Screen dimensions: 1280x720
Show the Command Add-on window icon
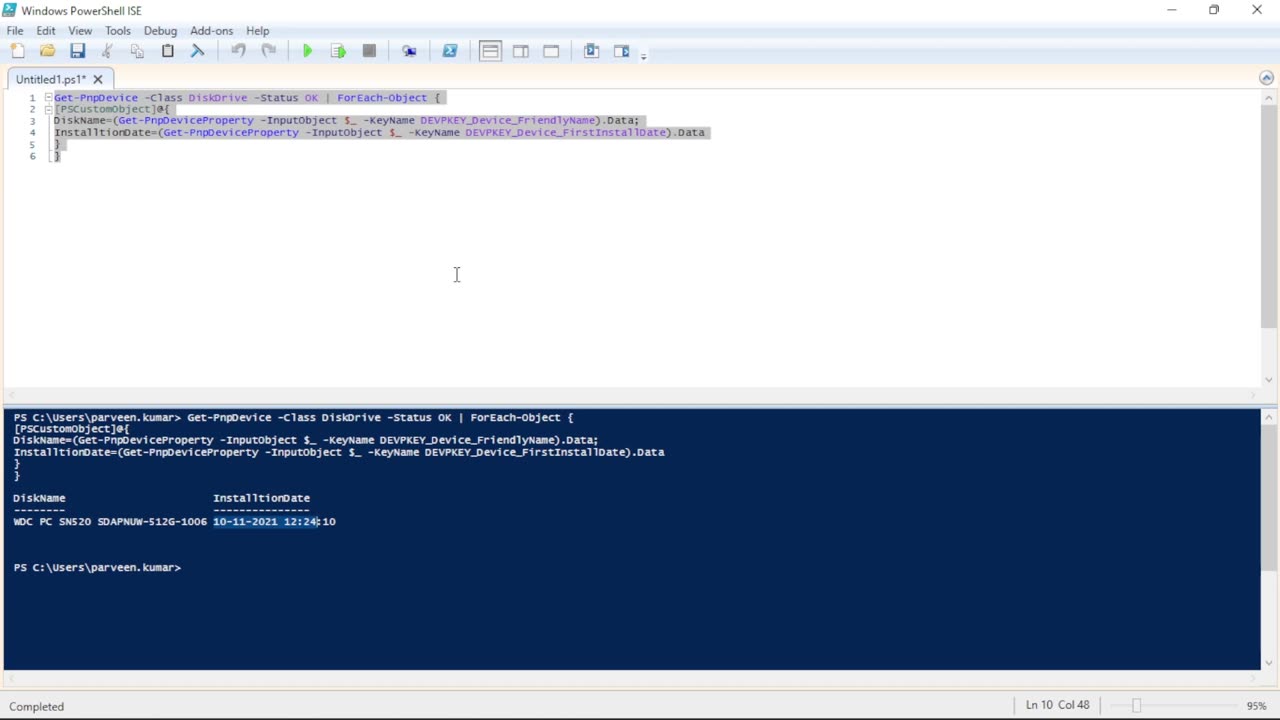pos(591,51)
